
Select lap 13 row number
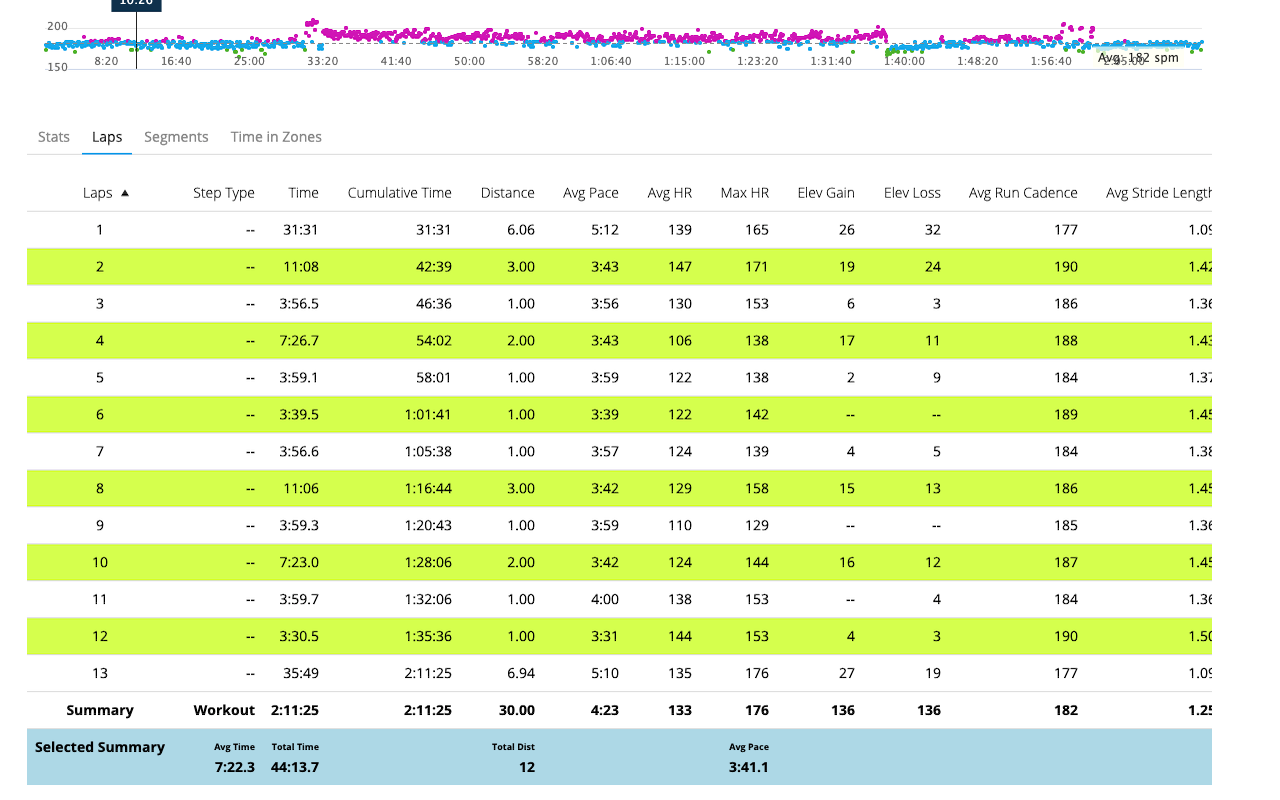coord(100,674)
